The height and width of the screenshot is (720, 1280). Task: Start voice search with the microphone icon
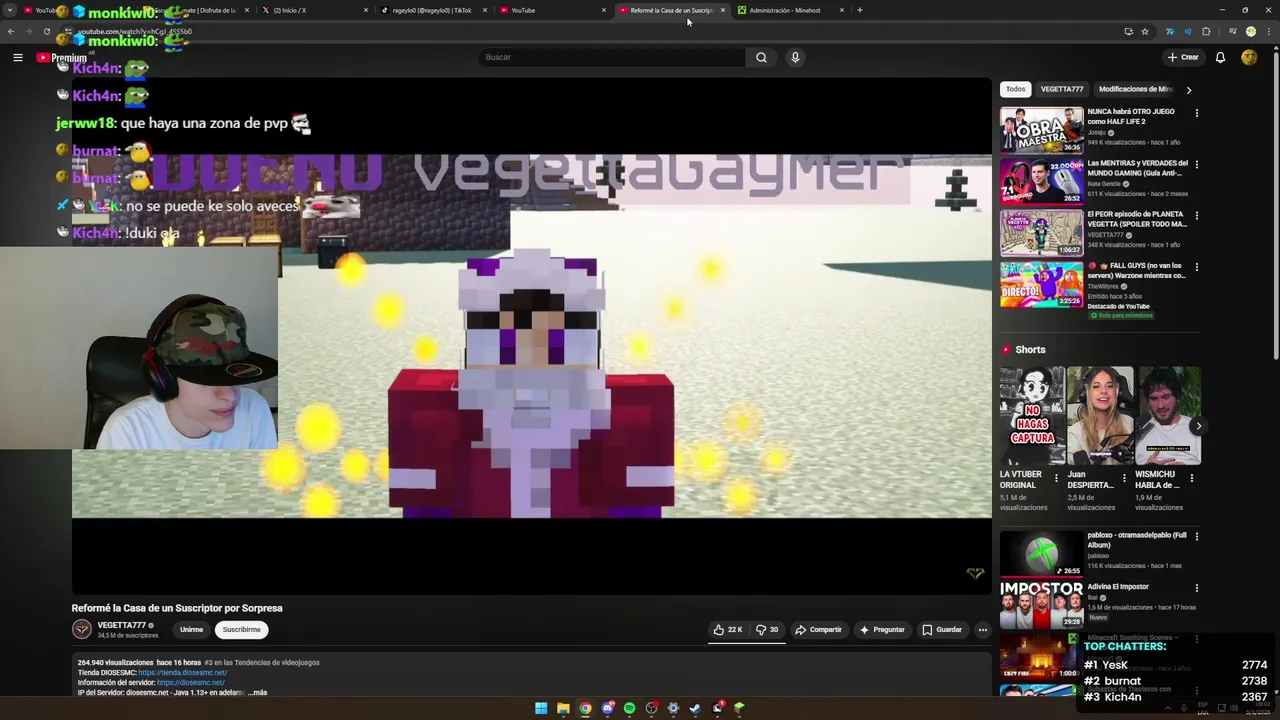point(795,57)
